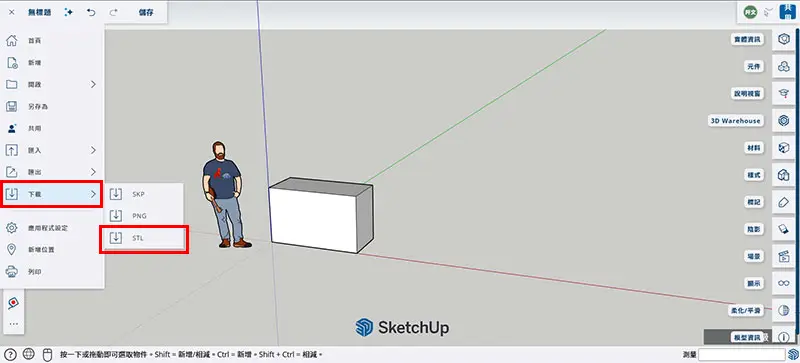Click the SketchUp logo icon beside measurement box
800x363 pixels.
793,354
